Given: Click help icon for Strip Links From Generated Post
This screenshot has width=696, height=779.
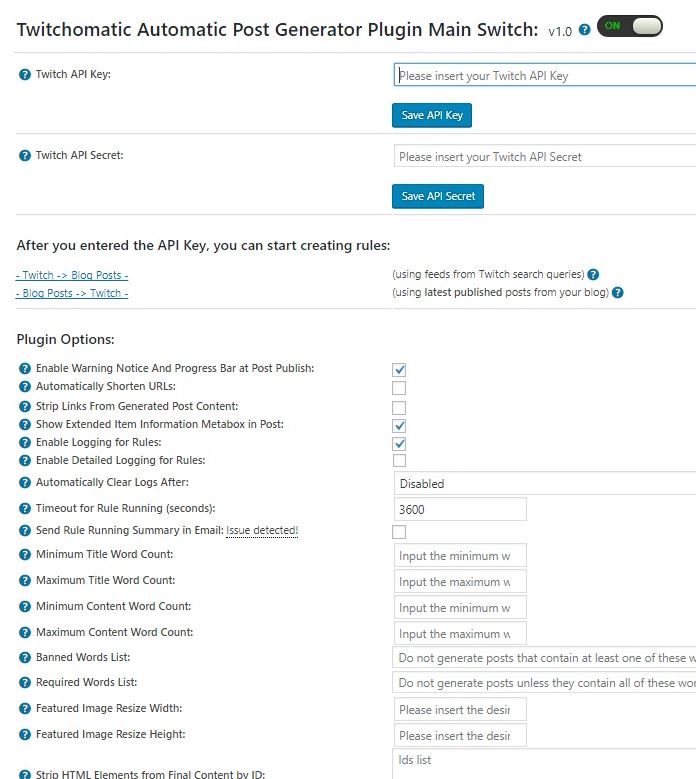Looking at the screenshot, I should (x=24, y=406).
